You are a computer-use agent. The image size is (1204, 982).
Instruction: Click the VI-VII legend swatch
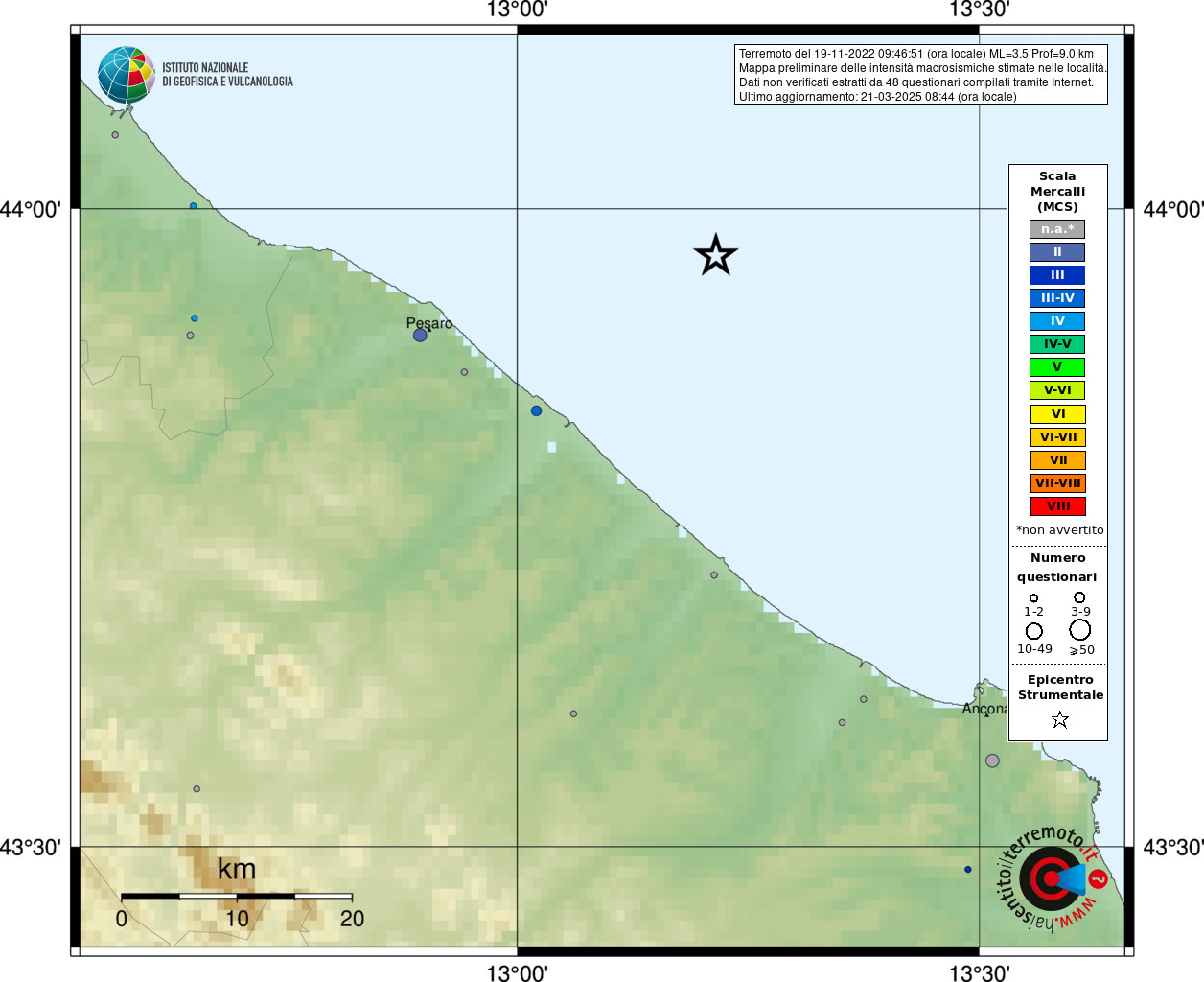[x=1057, y=437]
